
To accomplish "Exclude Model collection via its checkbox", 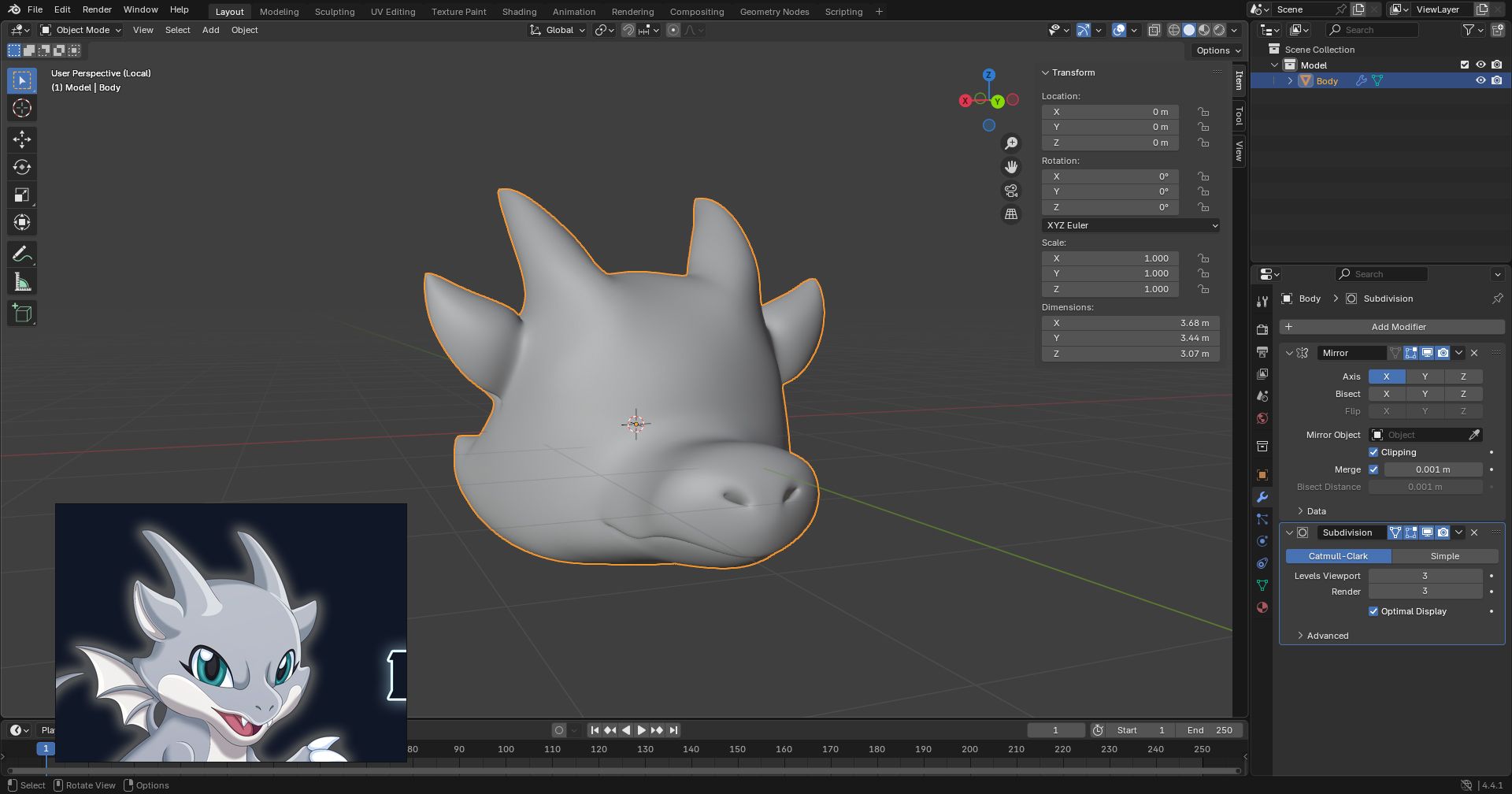I will click(x=1465, y=65).
